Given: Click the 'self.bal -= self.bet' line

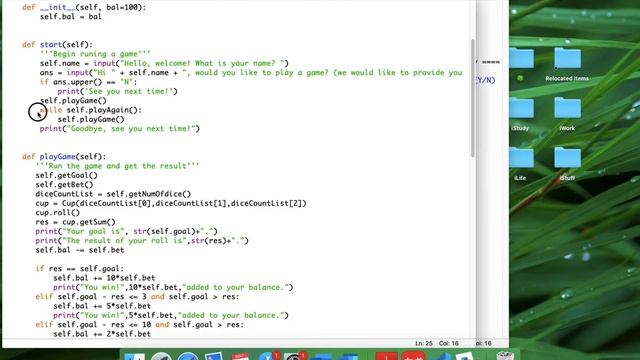Looking at the screenshot, I should pyautogui.click(x=80, y=250).
